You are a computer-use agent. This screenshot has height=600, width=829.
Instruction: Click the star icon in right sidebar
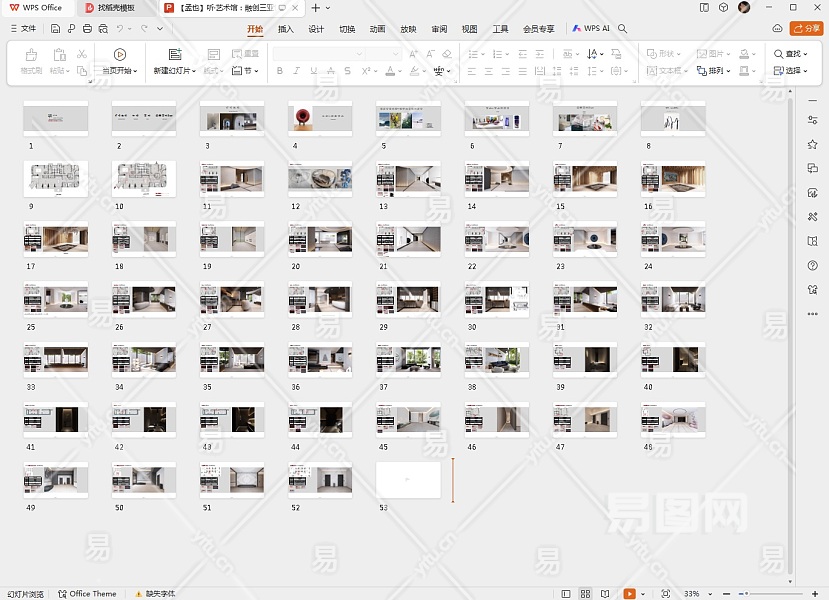(813, 144)
